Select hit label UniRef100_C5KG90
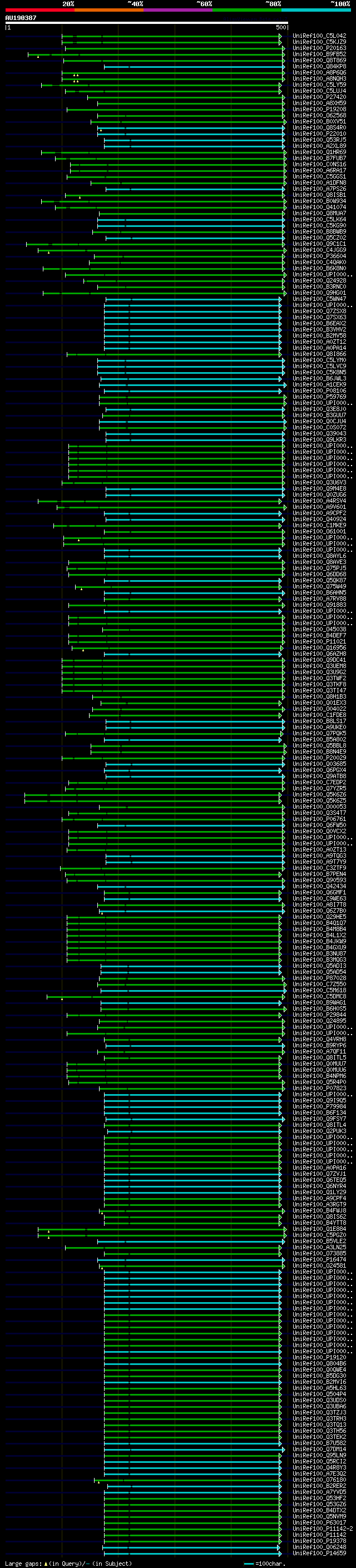The width and height of the screenshot is (356, 1568). (x=319, y=226)
